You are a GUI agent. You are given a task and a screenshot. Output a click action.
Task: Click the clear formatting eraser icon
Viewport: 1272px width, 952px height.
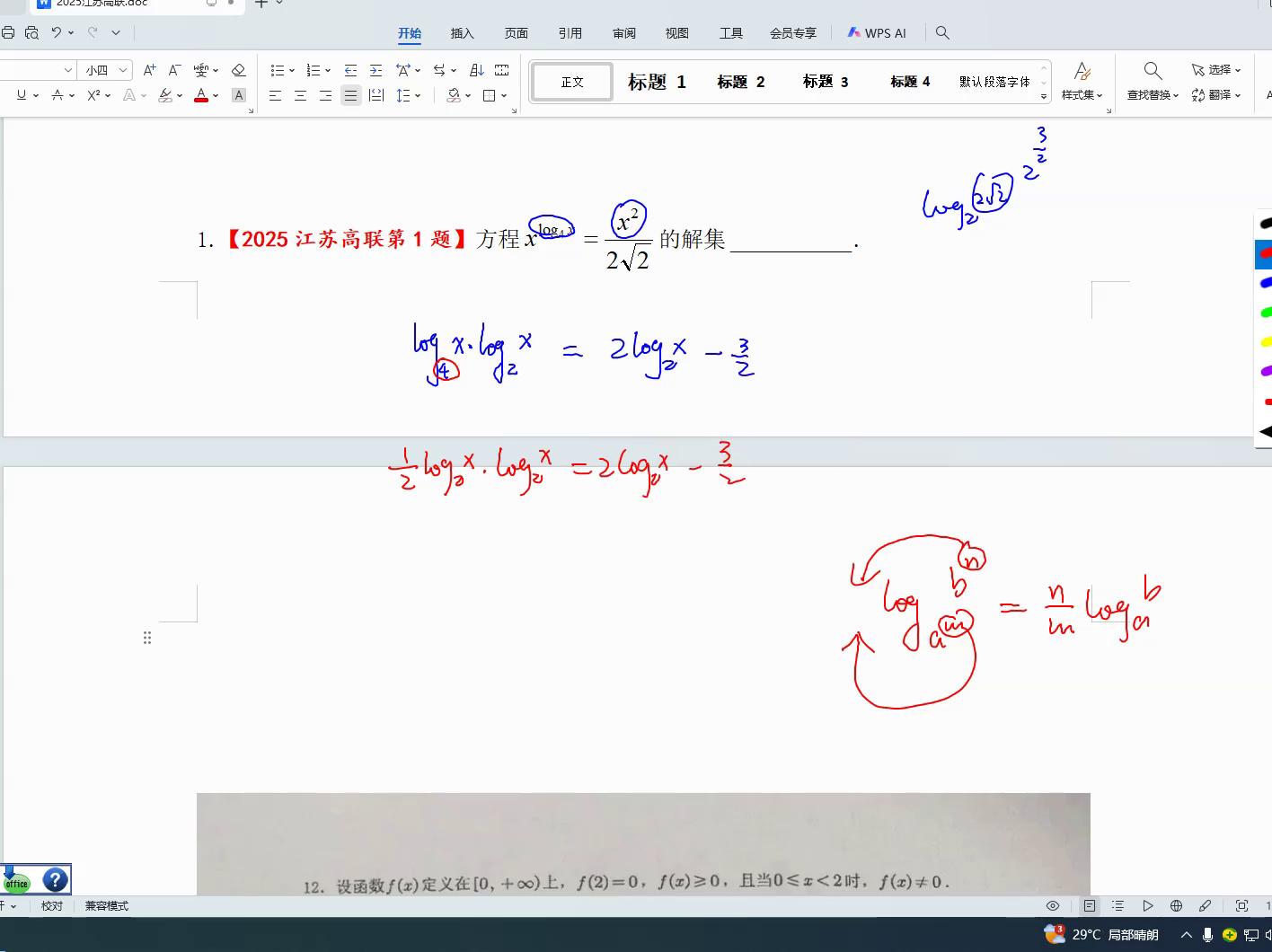[238, 70]
